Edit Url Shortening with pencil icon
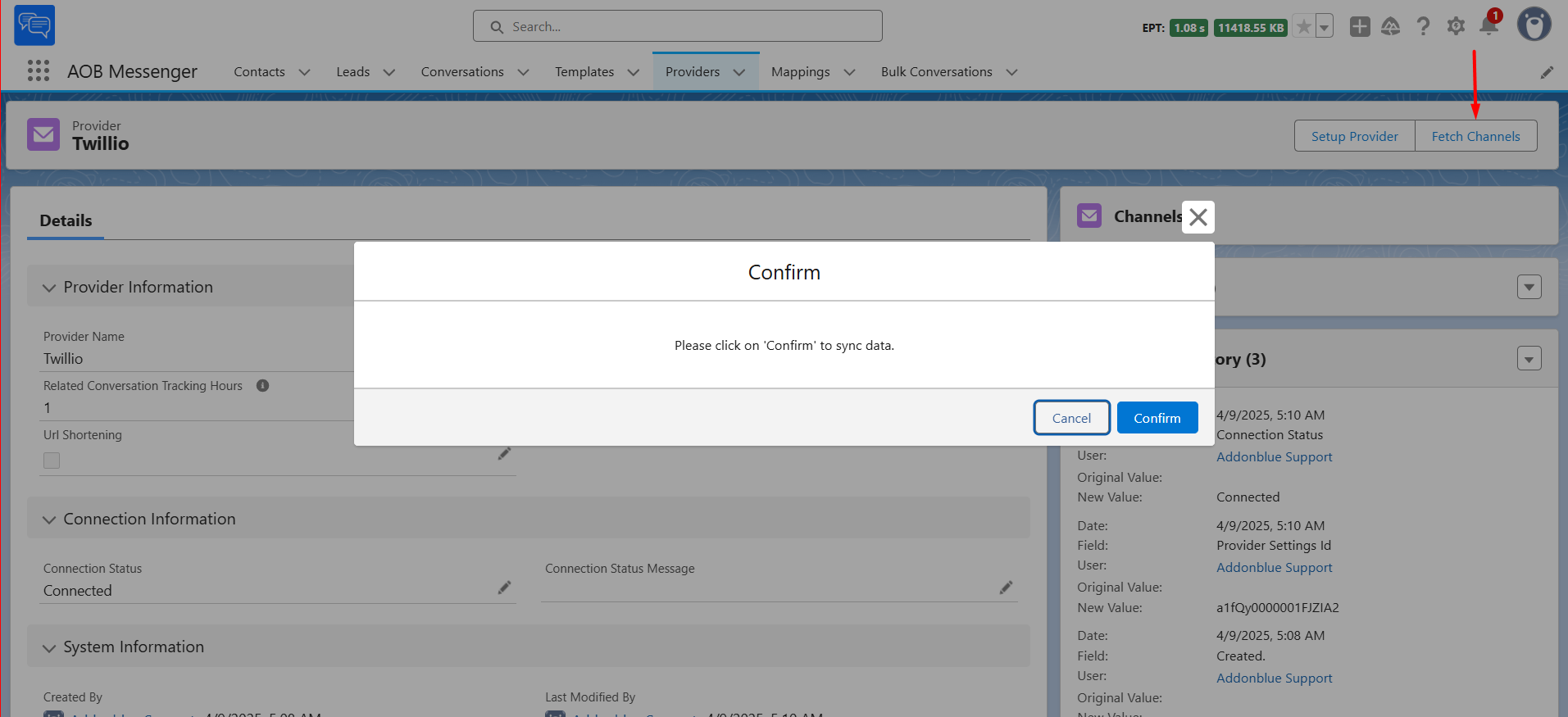 [504, 454]
